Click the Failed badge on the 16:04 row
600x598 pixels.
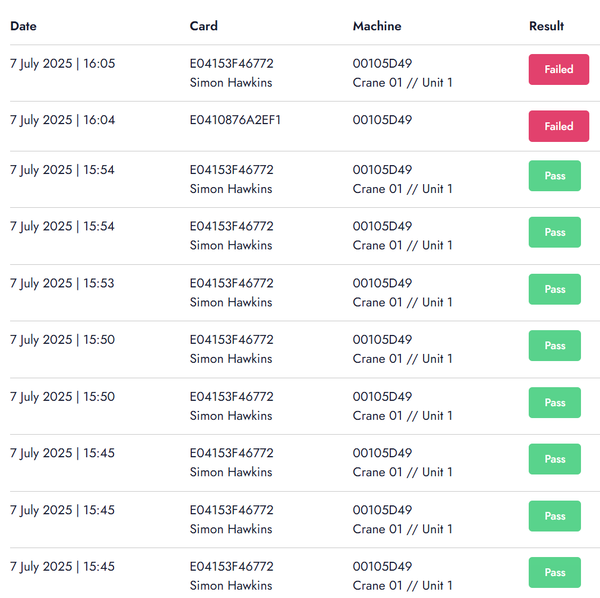click(558, 127)
